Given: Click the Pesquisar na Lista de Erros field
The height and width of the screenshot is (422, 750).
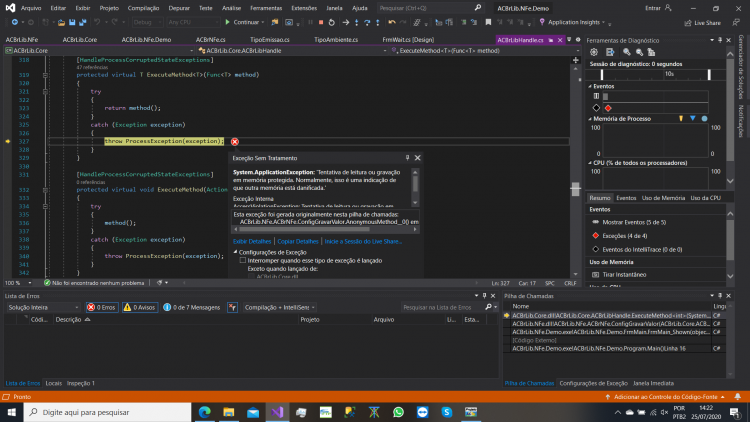Looking at the screenshot, I should [x=442, y=307].
